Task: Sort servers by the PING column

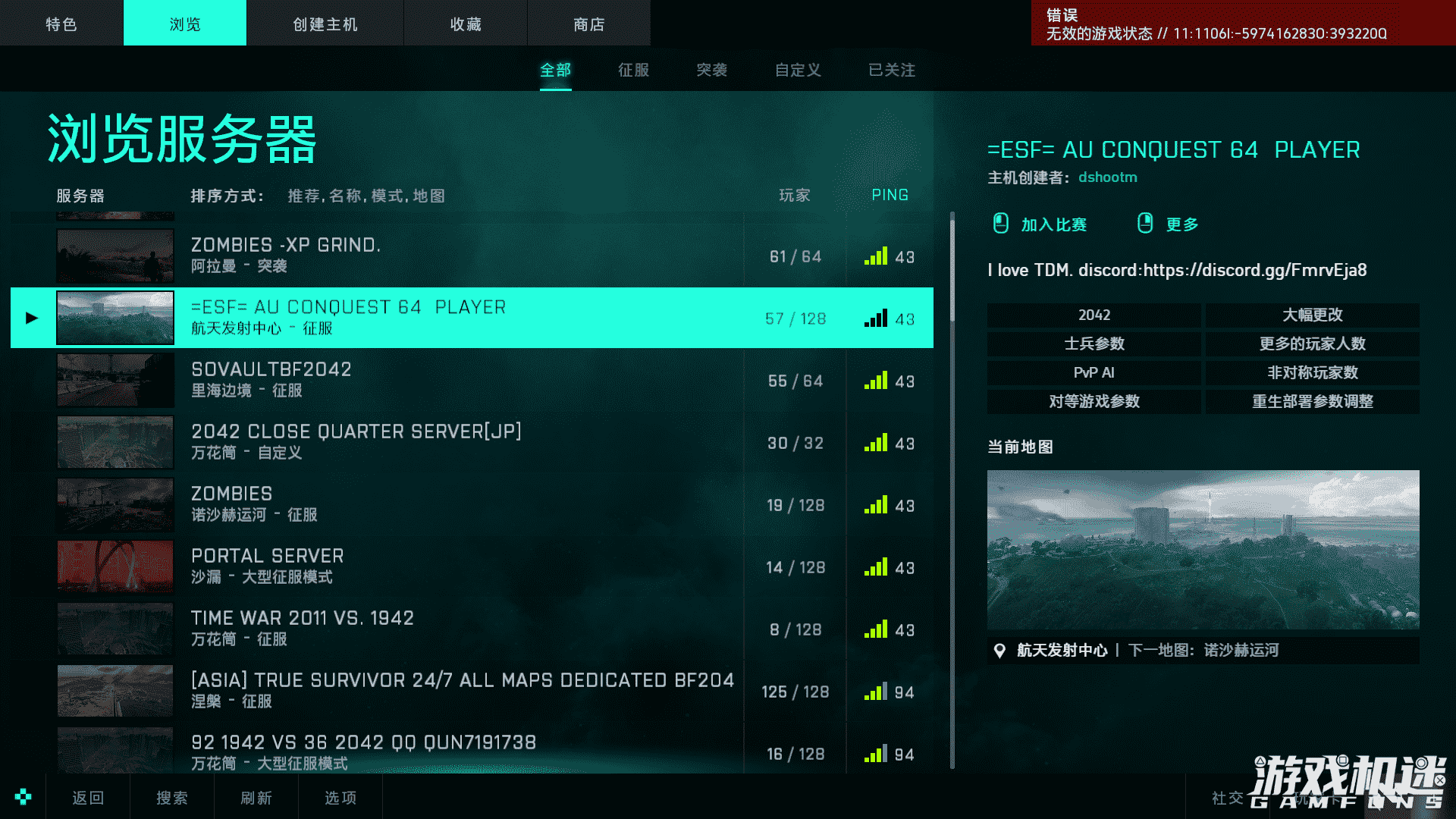Action: [890, 195]
